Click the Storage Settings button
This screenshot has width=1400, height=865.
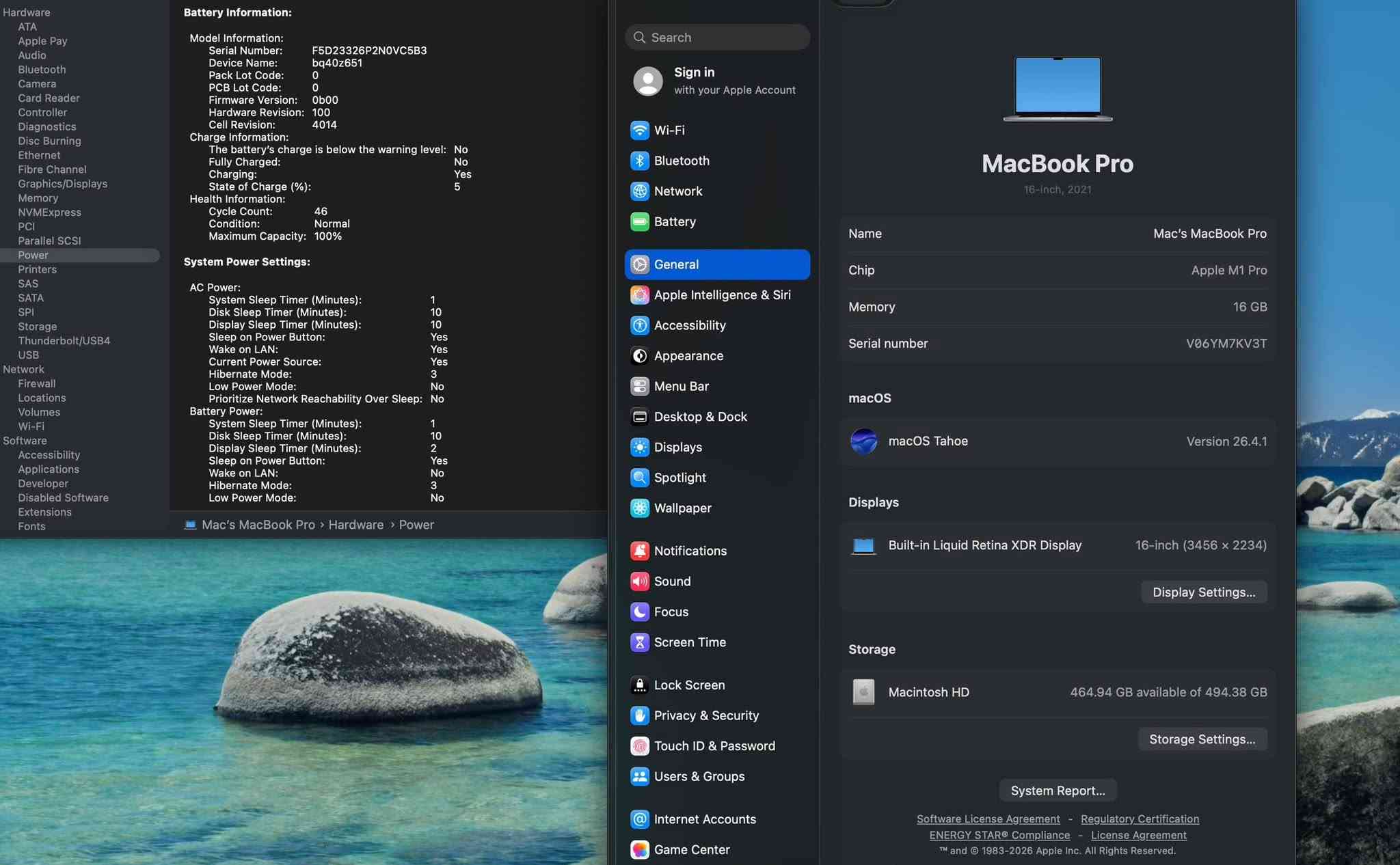pyautogui.click(x=1202, y=739)
